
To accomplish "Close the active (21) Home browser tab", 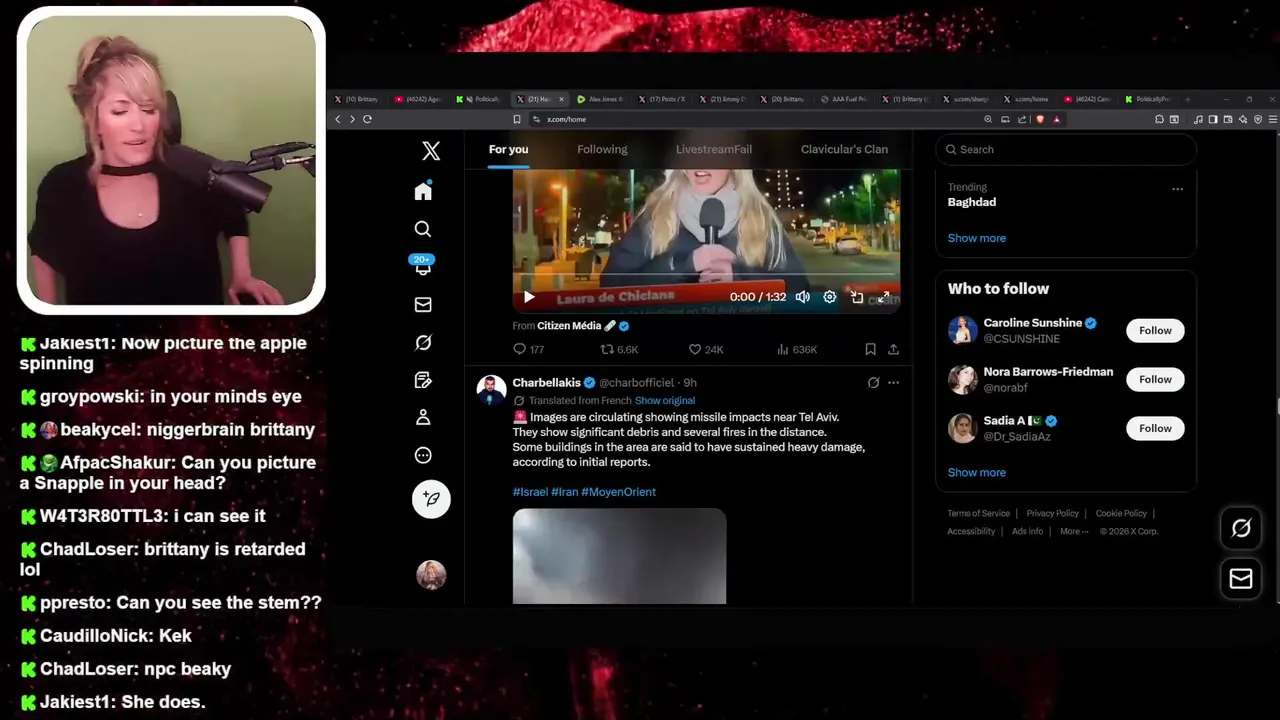I will point(561,99).
